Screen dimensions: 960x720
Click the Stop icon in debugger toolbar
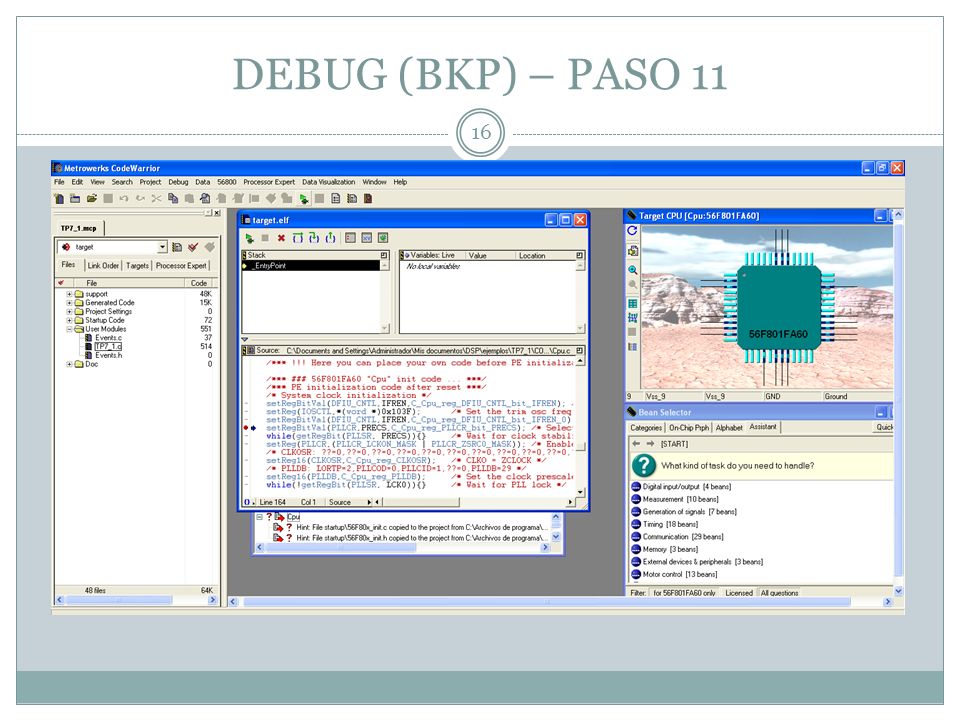coord(265,238)
